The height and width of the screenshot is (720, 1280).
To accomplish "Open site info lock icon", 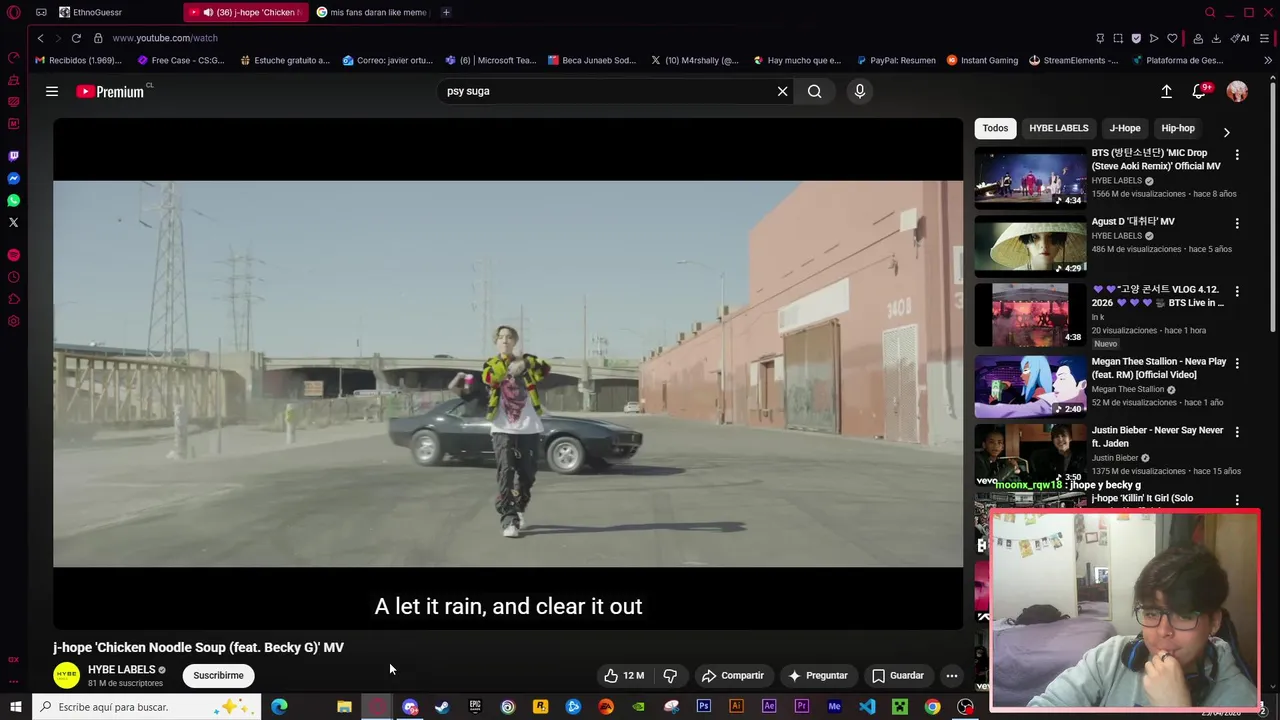I will click(98, 38).
